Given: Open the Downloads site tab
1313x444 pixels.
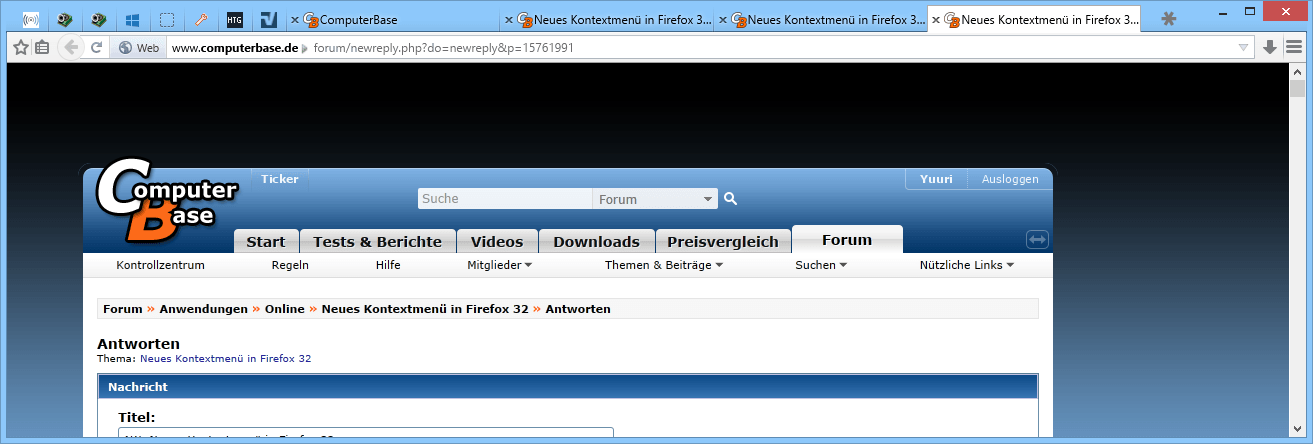Looking at the screenshot, I should click(x=597, y=241).
